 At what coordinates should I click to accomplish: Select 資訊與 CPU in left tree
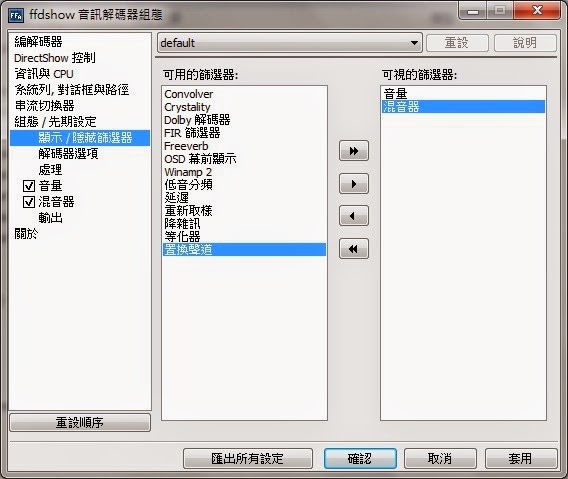[x=44, y=74]
